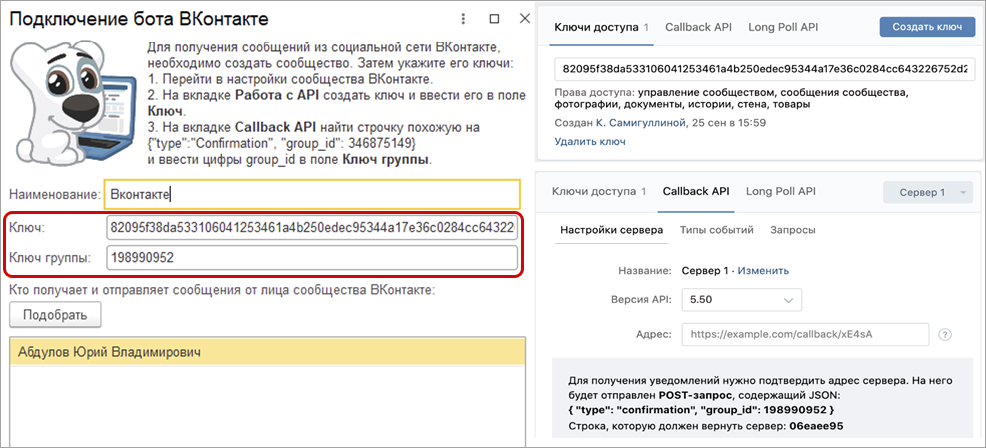Screen dimensions: 986x448
Task: Select the Ключ группы input field
Action: (313, 258)
